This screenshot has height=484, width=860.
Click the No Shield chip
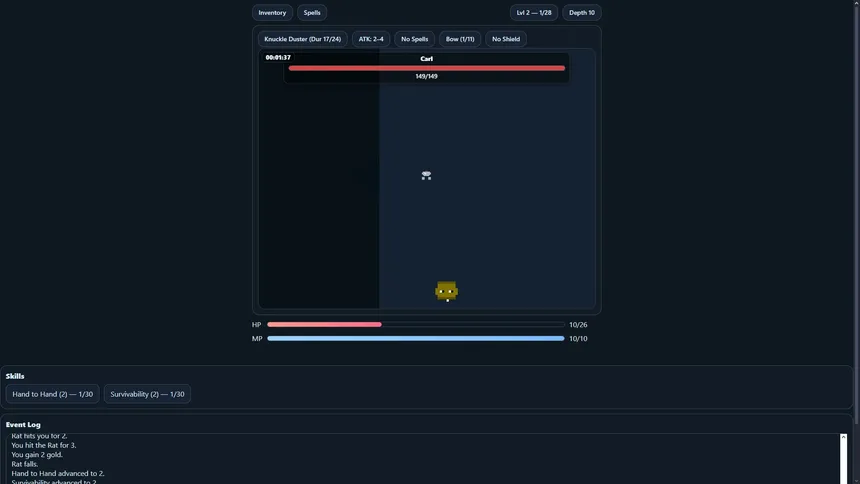click(x=506, y=39)
